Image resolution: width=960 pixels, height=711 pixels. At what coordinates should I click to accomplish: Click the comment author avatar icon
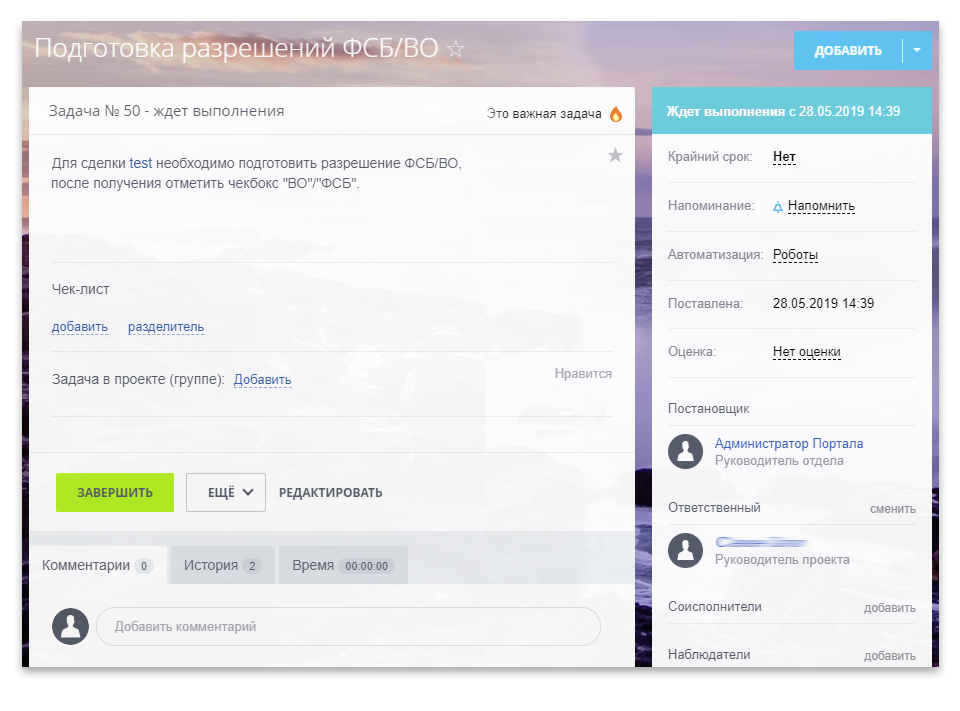(70, 626)
